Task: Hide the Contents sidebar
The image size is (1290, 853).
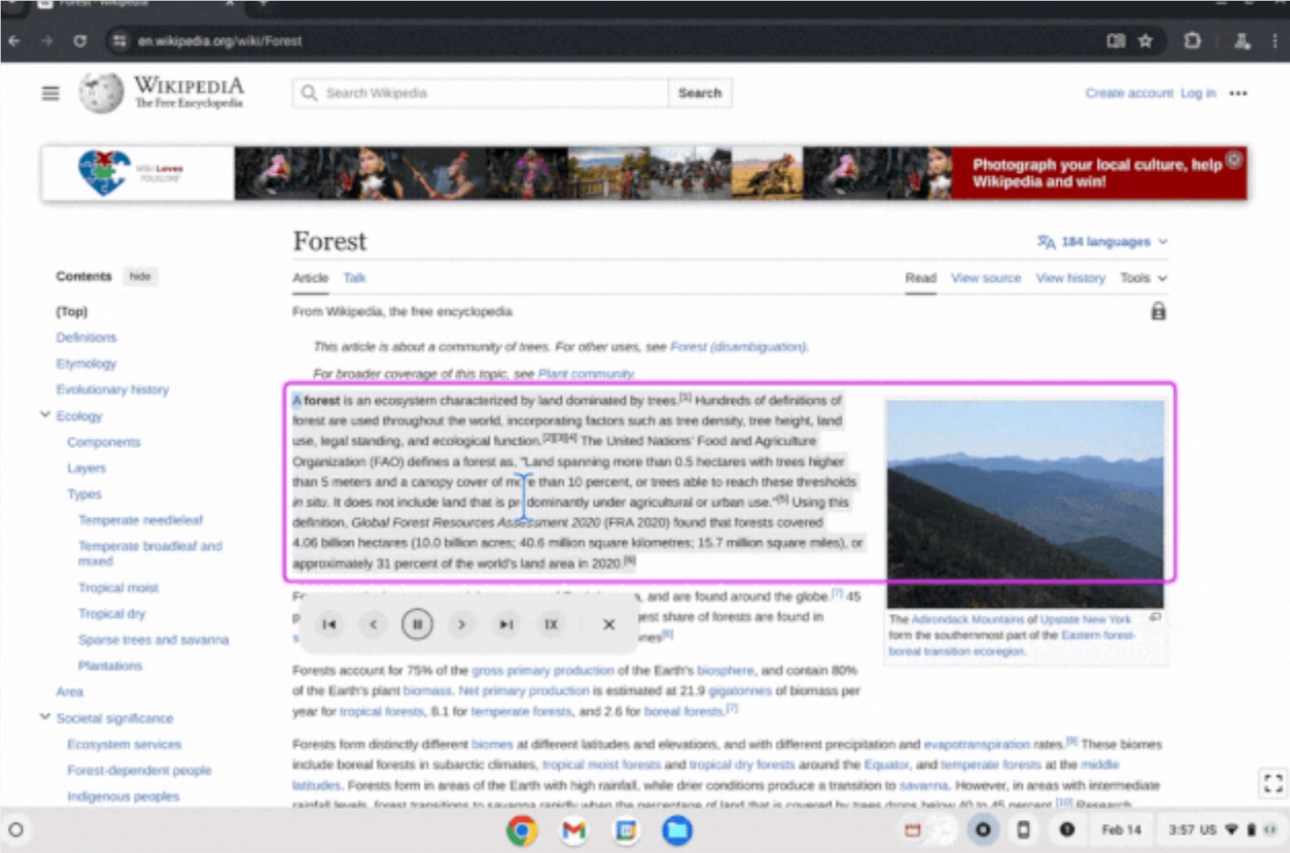Action: pos(140,277)
